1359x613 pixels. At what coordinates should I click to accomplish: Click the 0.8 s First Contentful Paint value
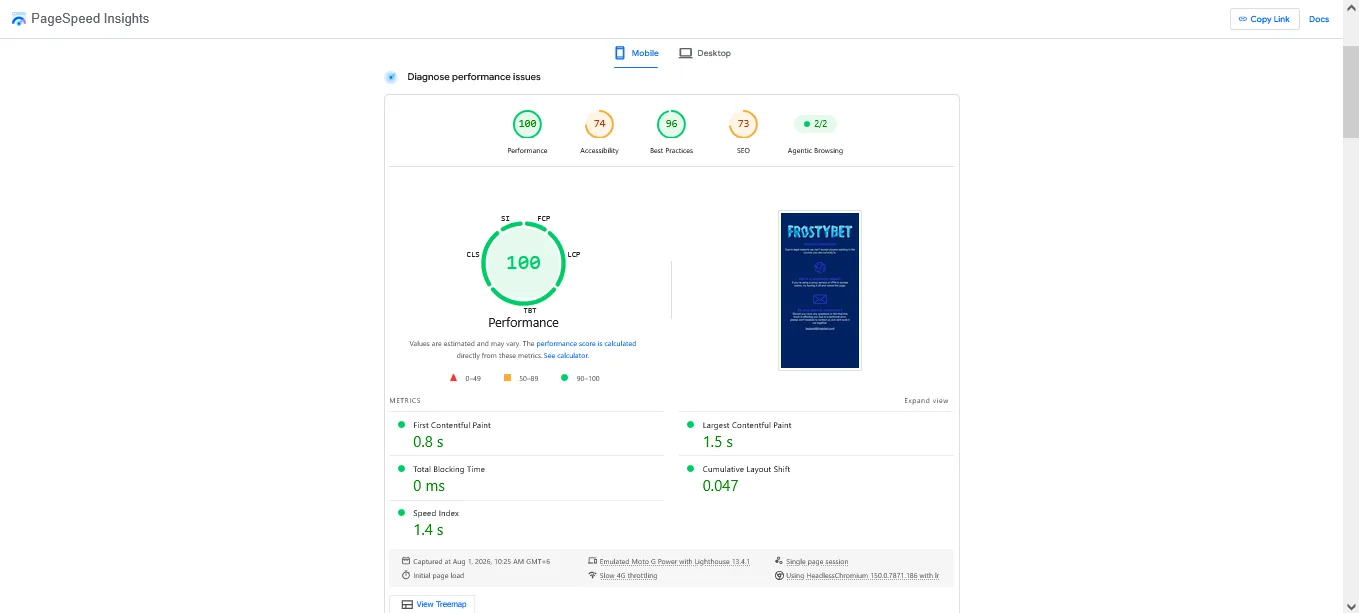[428, 442]
